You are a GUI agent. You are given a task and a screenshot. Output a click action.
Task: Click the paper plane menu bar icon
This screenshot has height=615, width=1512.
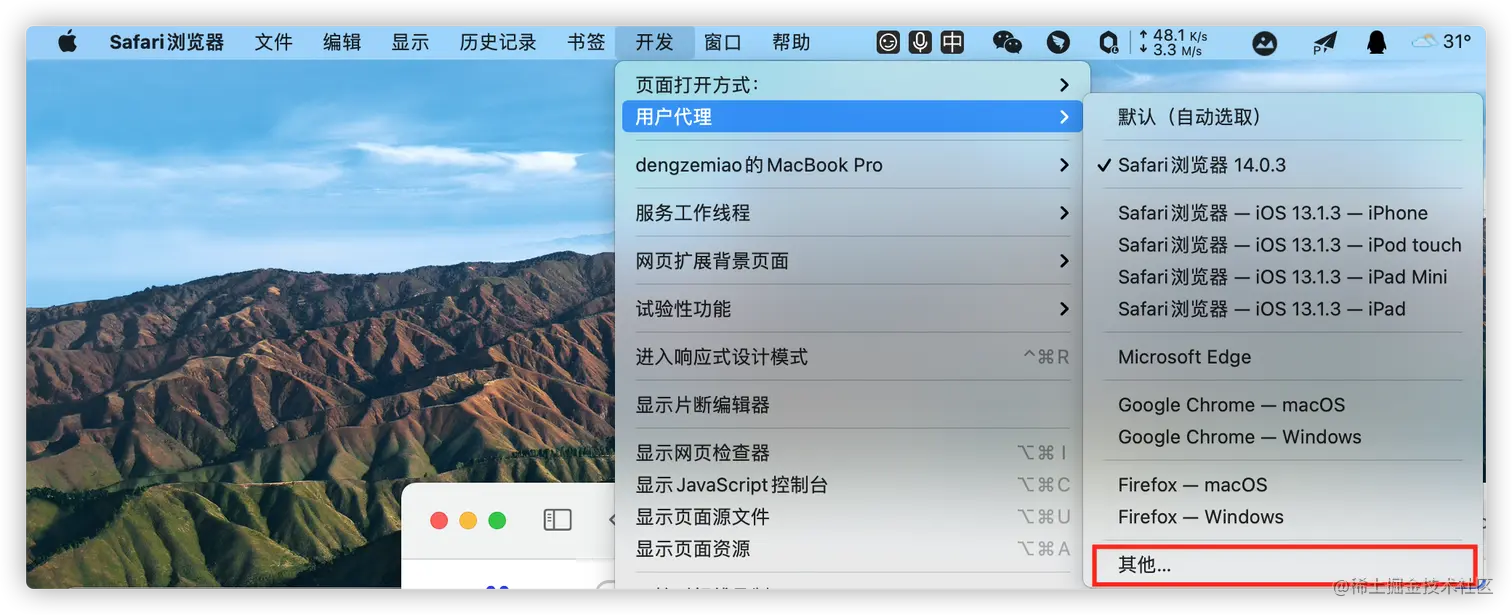click(1324, 42)
